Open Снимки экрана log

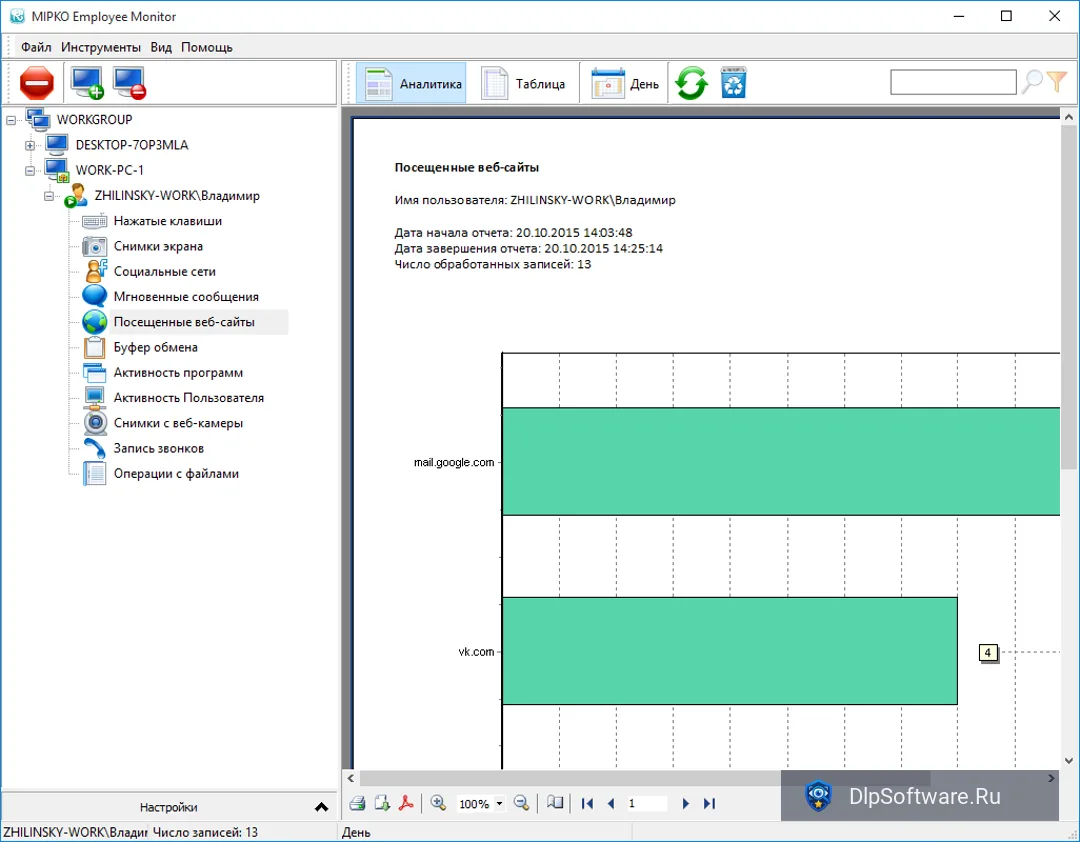(x=158, y=247)
